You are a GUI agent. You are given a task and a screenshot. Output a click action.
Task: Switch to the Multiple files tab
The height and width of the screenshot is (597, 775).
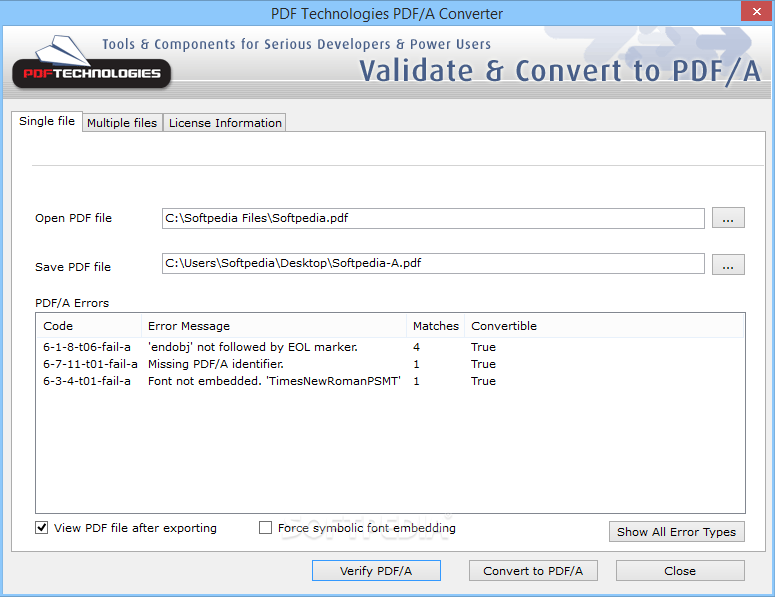point(122,123)
